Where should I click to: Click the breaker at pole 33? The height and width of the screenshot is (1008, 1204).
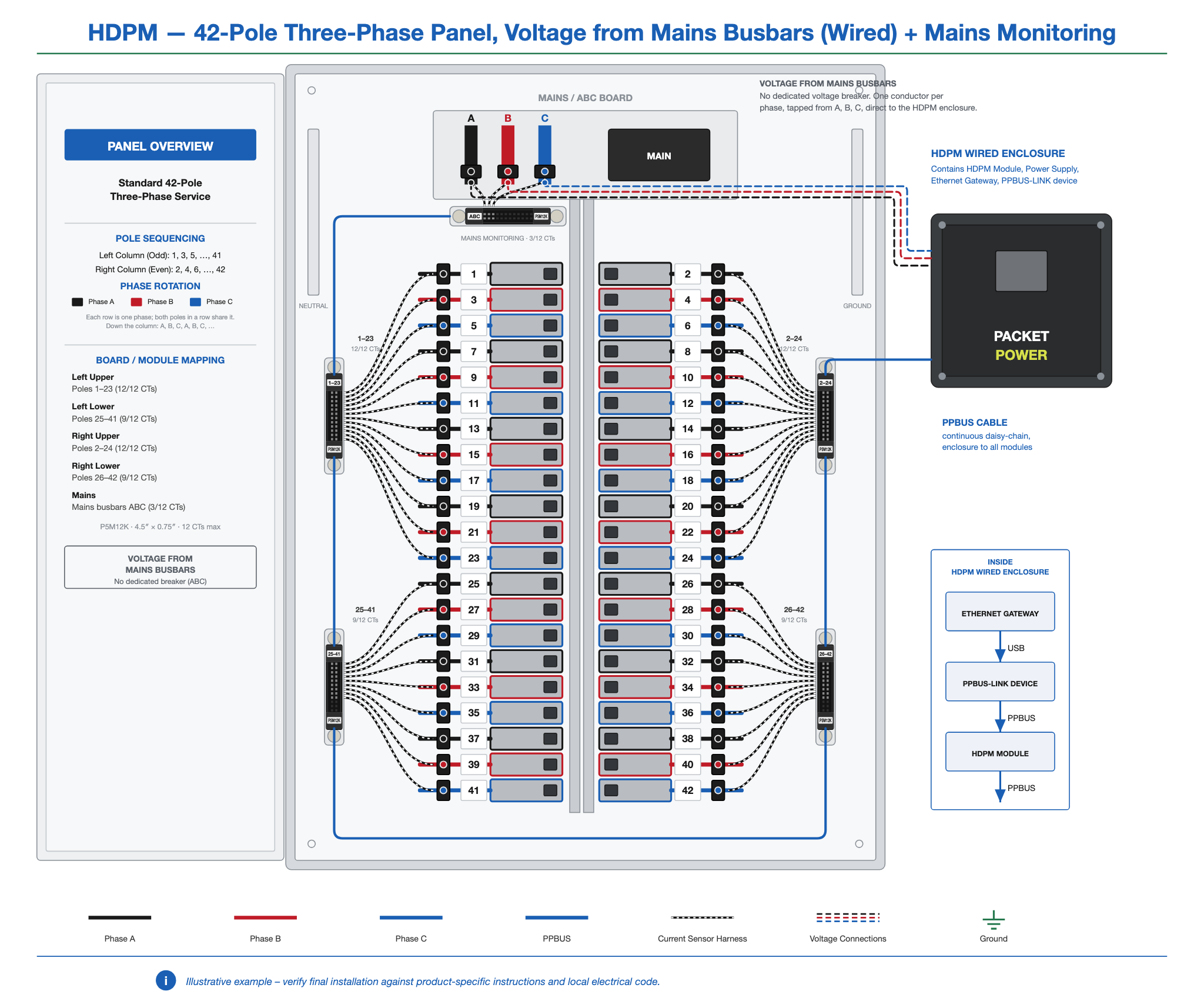(526, 687)
